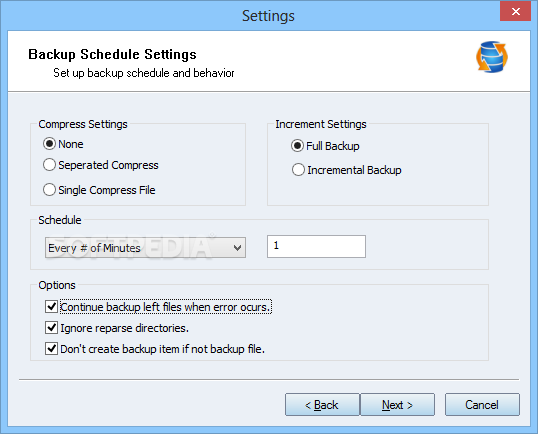
Task: Close the Settings dialog window
Action: (515, 12)
